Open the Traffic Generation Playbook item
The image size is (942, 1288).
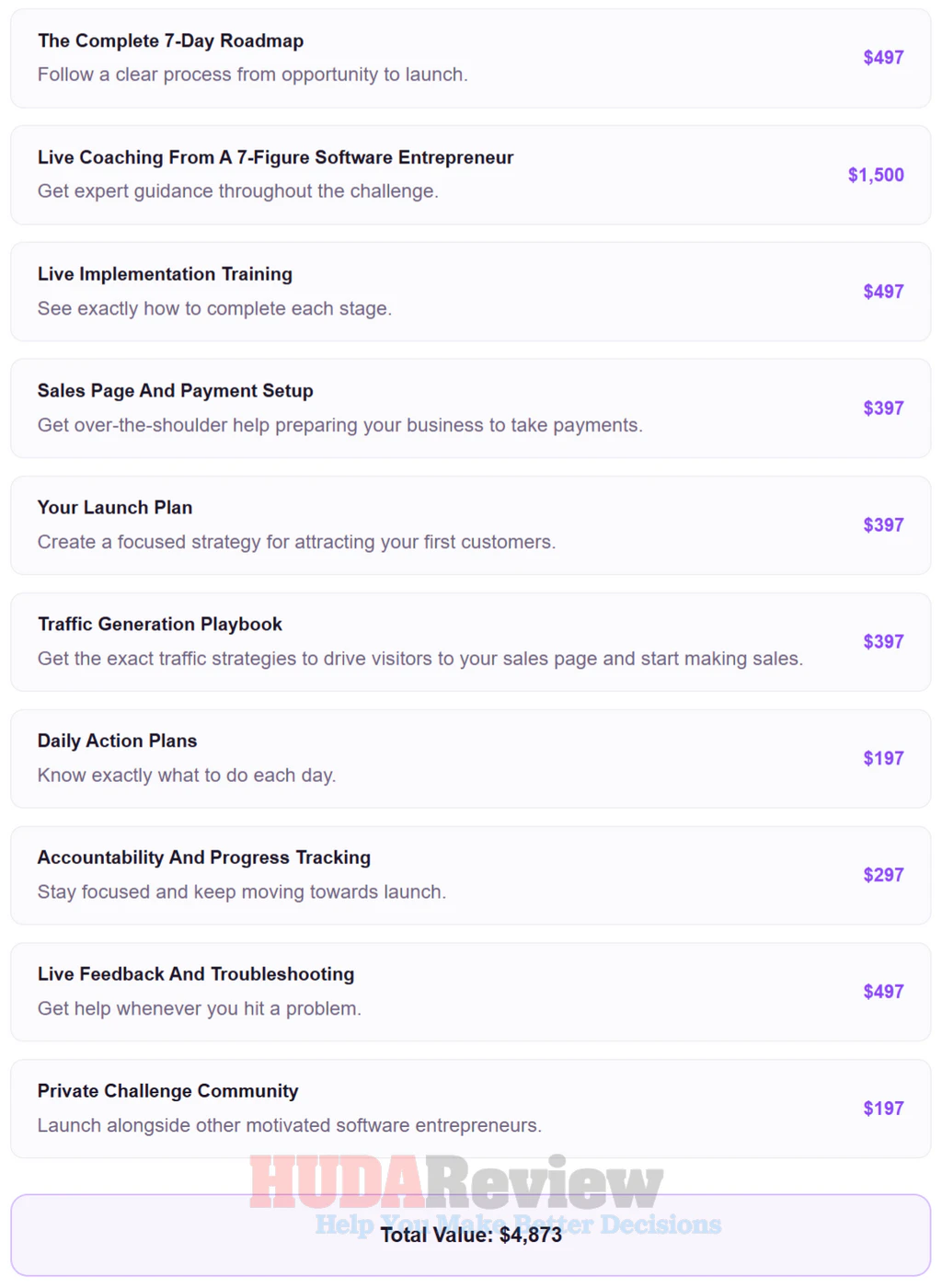pos(471,642)
